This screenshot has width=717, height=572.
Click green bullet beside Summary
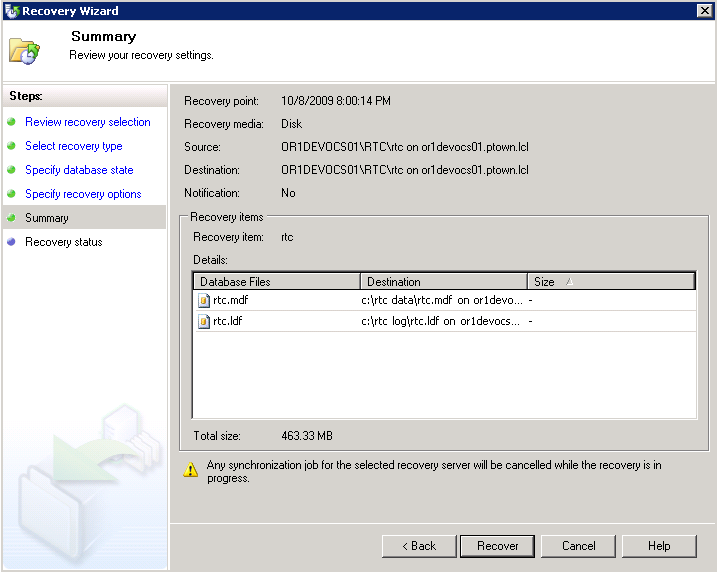(x=11, y=217)
